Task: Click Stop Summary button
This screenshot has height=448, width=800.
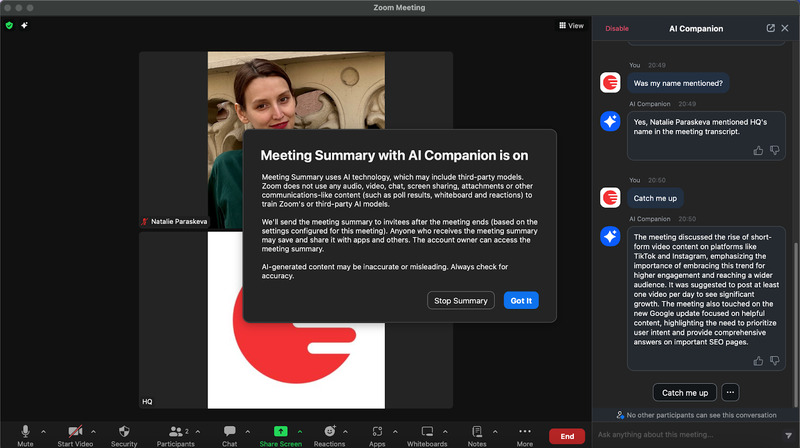Action: click(461, 301)
